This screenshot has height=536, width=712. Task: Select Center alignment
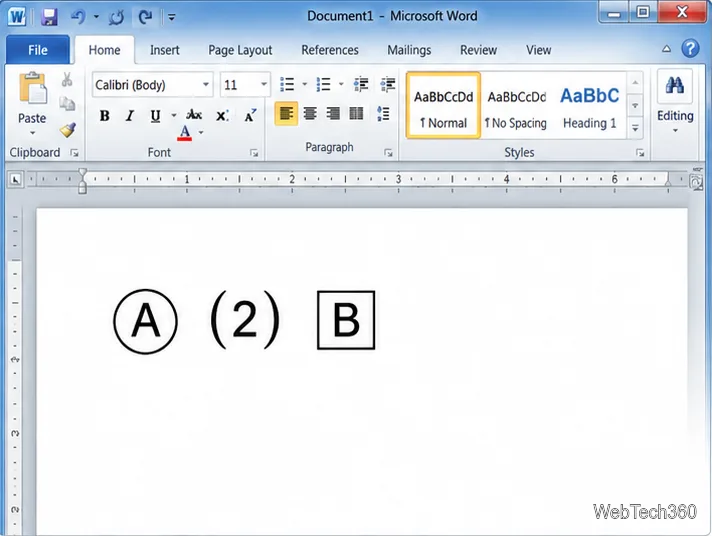pos(310,113)
